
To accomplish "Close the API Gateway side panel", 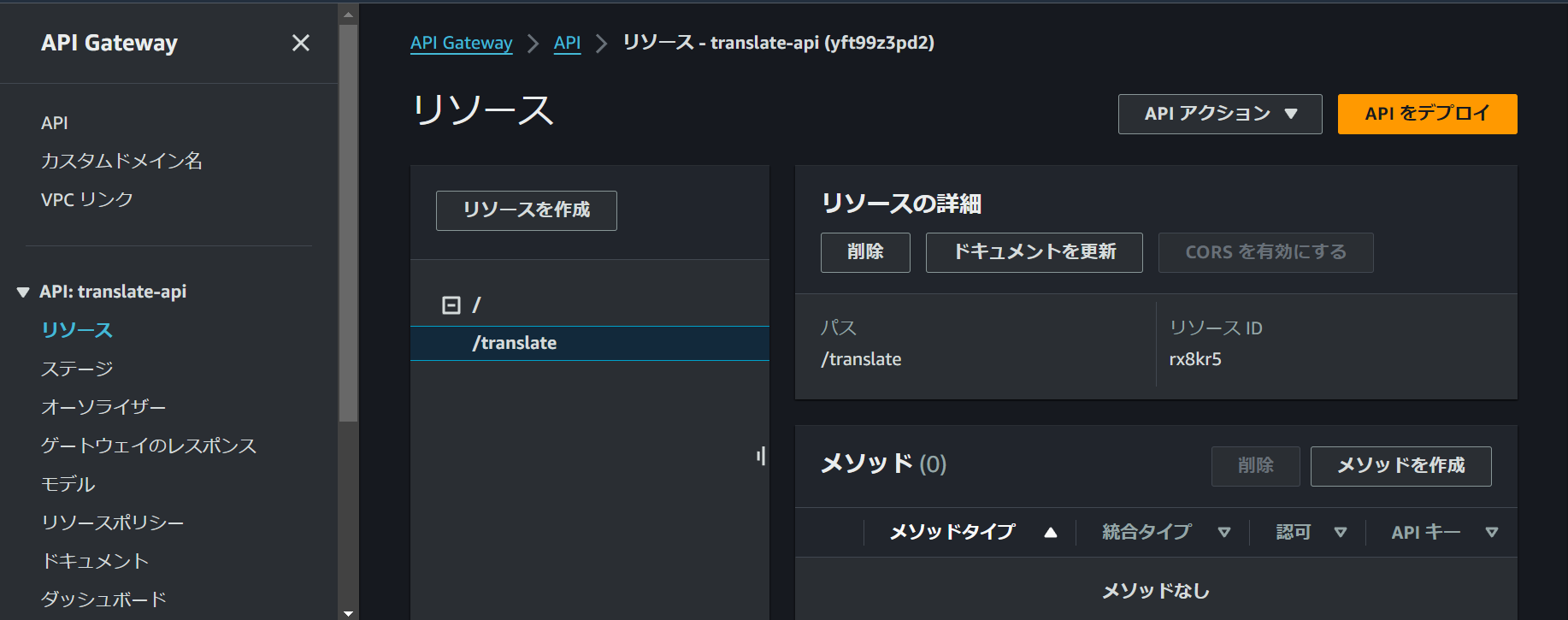I will point(301,43).
